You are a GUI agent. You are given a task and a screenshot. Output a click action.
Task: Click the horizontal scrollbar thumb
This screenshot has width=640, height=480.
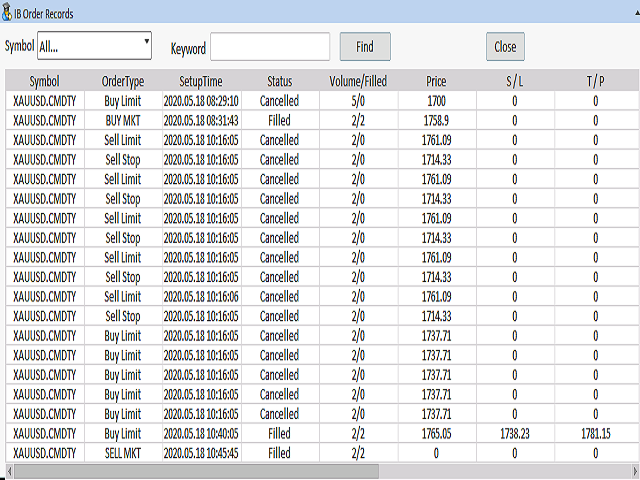coord(197,471)
